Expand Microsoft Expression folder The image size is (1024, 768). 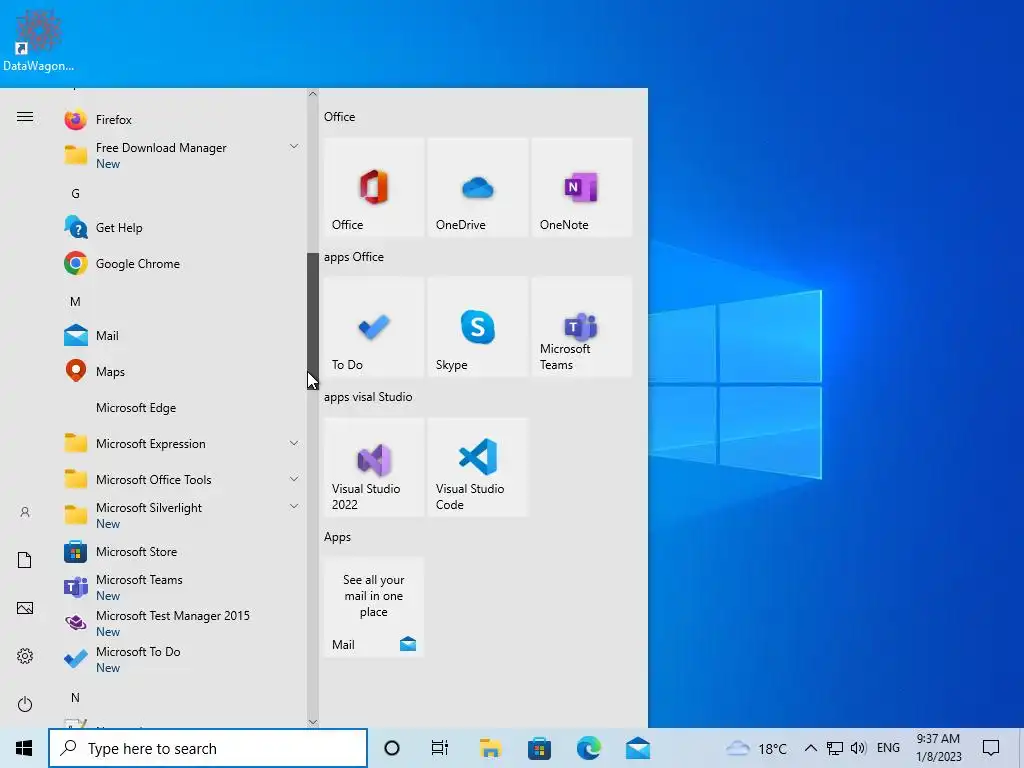tap(181, 444)
